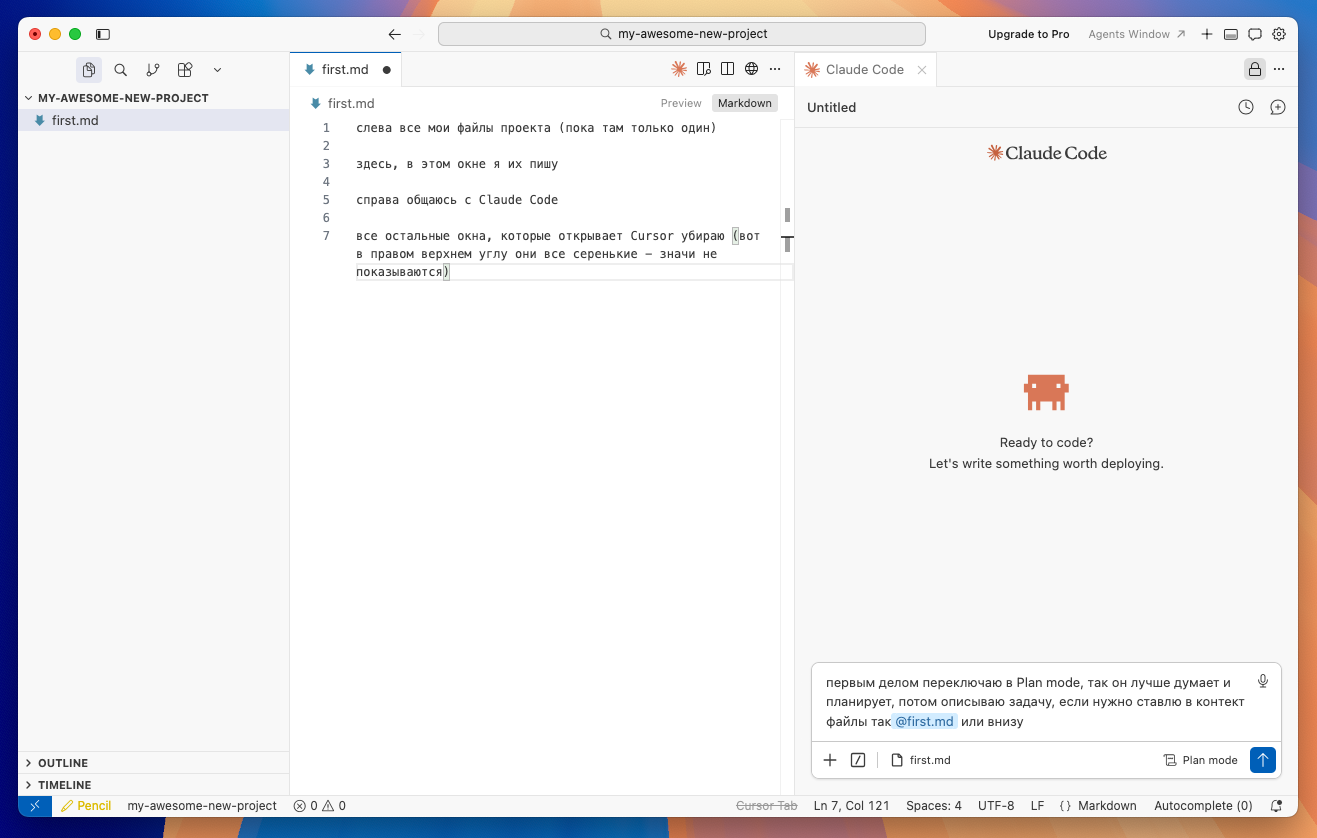Viewport: 1317px width, 838px height.
Task: Open slash commands menu icon
Action: click(857, 760)
